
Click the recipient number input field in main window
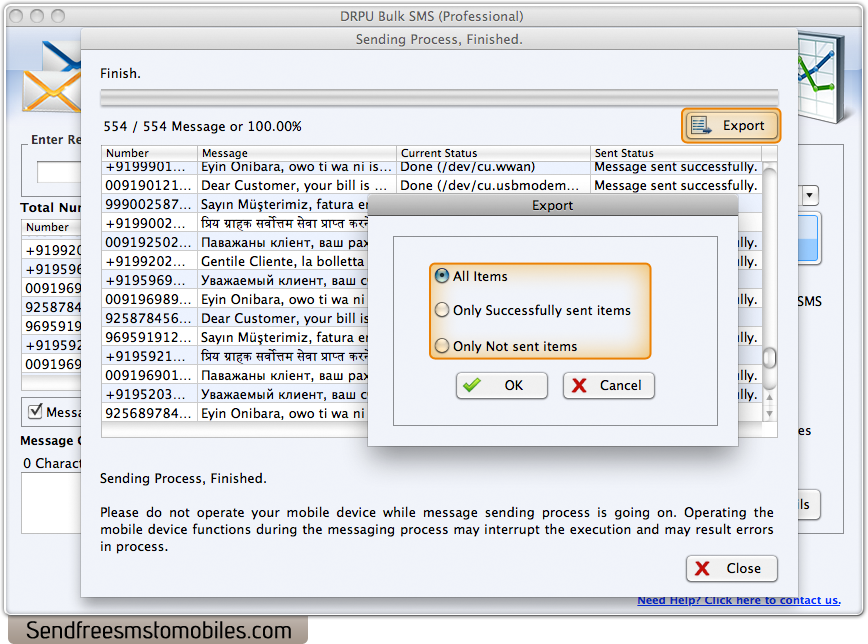click(59, 172)
